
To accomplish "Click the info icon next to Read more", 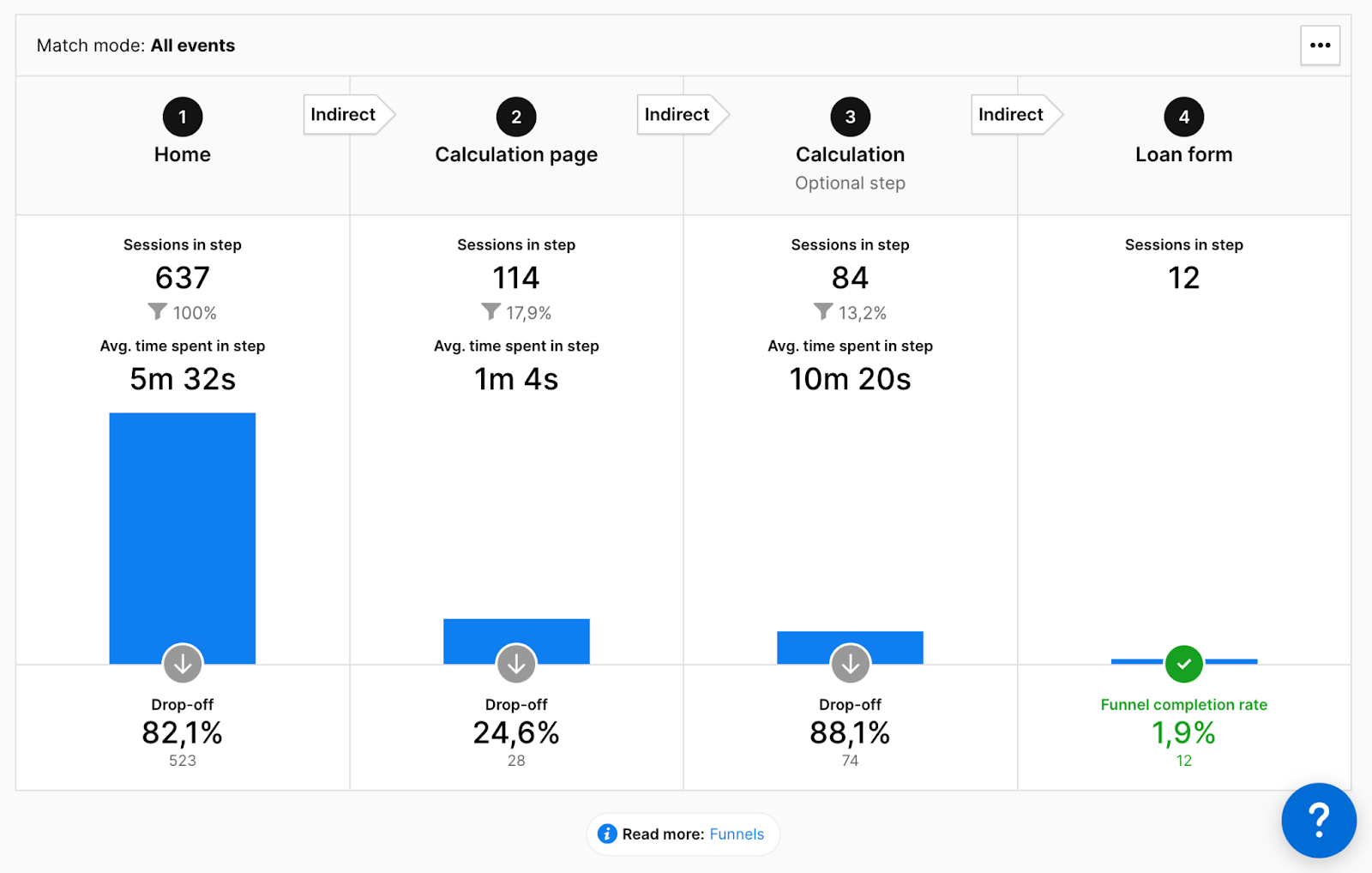I will click(607, 834).
